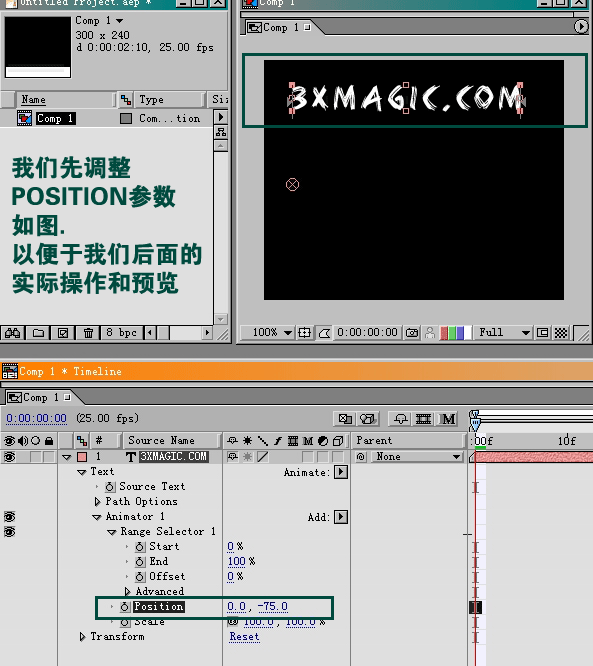Expand the Path Options group
The image size is (593, 666).
pos(97,502)
